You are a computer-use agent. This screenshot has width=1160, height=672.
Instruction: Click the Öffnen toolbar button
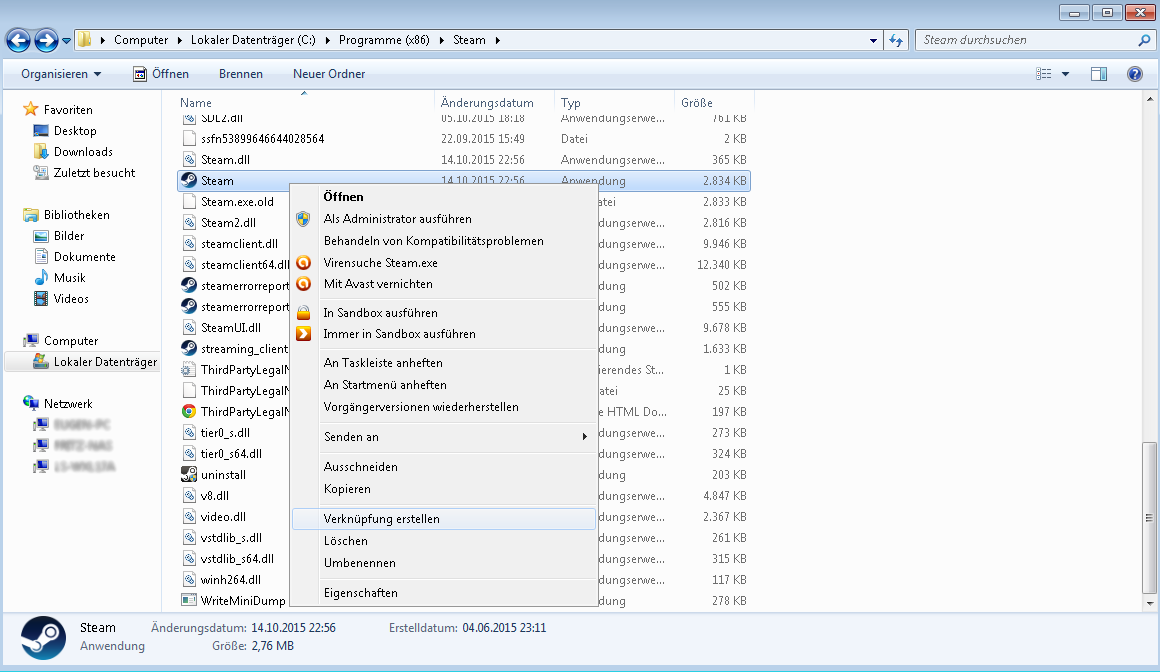[x=161, y=74]
